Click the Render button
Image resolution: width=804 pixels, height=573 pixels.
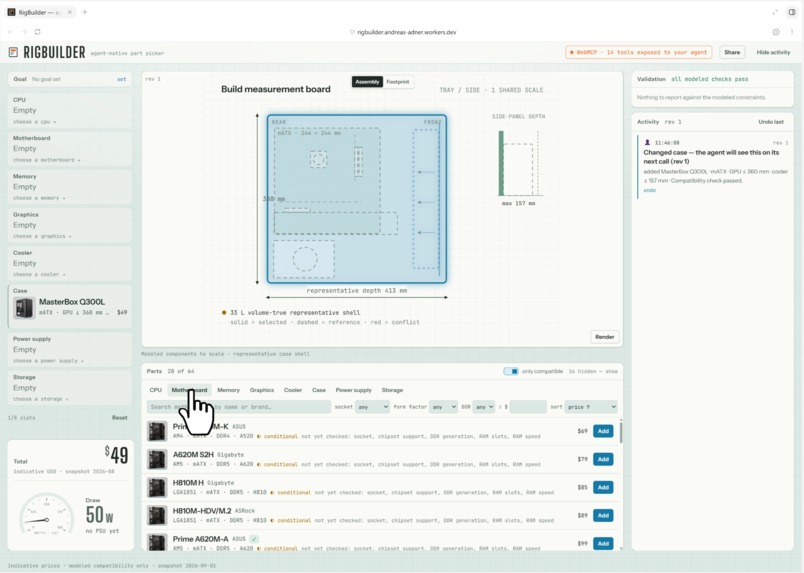click(605, 337)
